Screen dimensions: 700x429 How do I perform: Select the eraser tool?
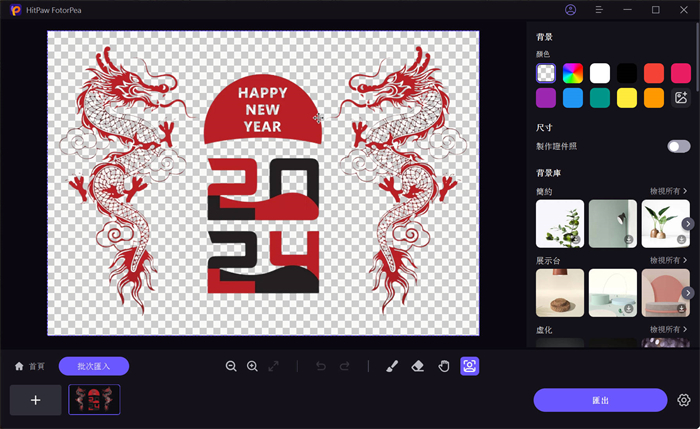[417, 367]
